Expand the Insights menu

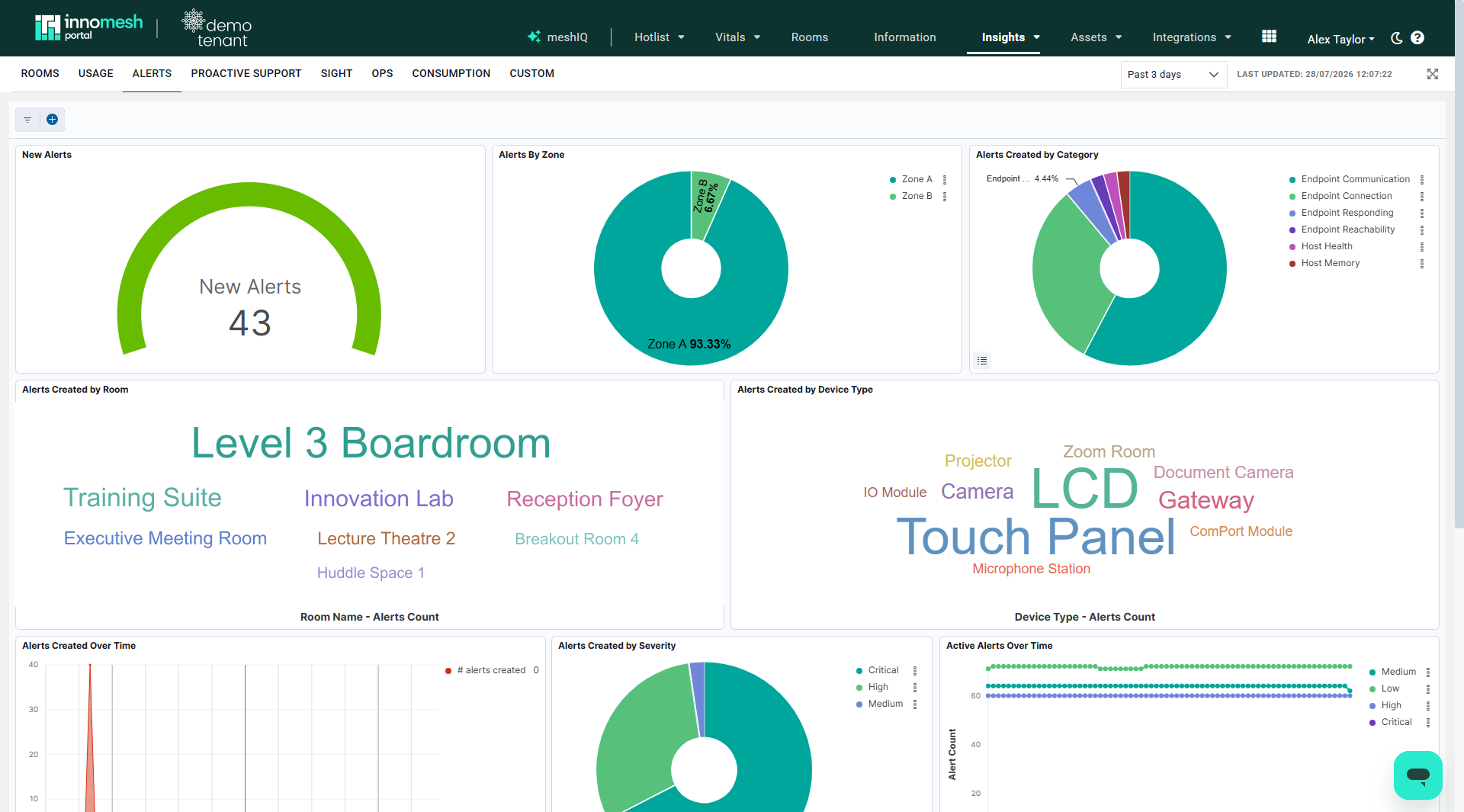click(x=1011, y=37)
